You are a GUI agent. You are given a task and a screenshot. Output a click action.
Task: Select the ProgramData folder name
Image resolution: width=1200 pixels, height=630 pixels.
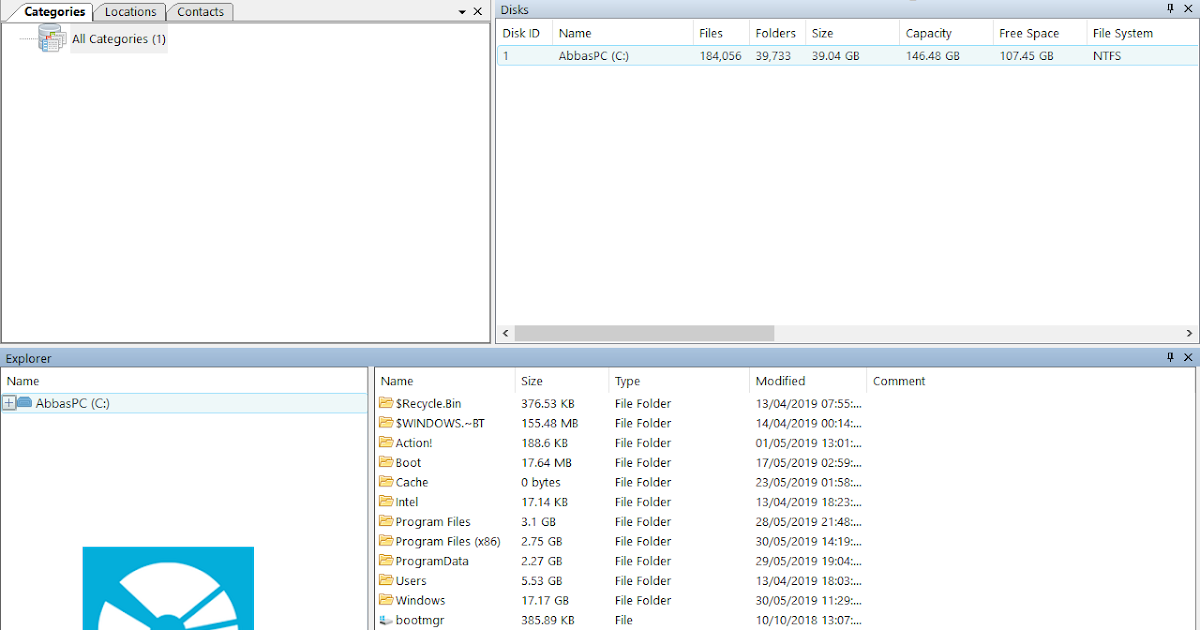(x=432, y=561)
